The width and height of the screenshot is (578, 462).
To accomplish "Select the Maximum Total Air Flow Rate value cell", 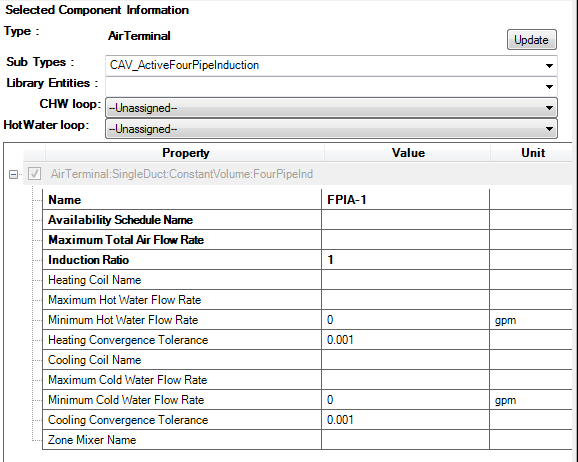I will click(405, 240).
